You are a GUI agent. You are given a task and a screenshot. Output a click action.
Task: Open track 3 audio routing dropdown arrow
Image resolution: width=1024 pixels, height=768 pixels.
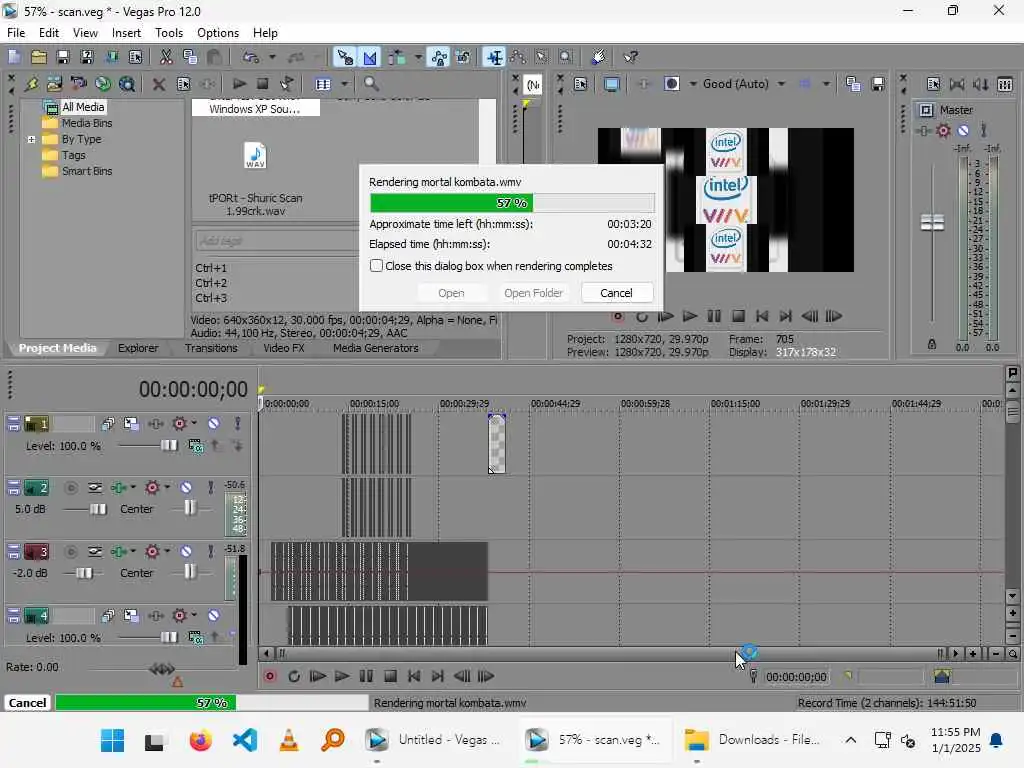133,551
